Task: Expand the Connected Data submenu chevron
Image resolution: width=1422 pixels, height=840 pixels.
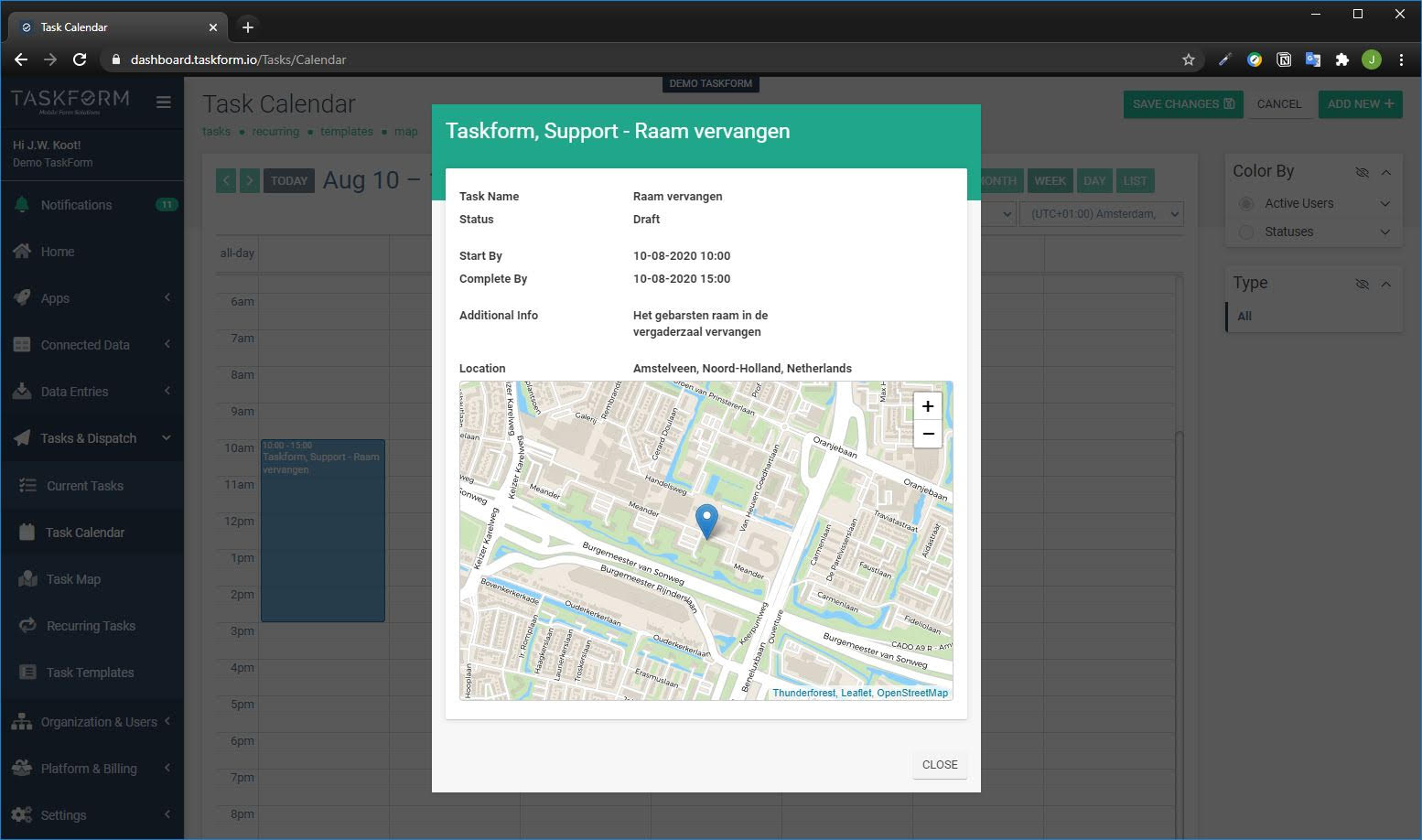Action: pos(167,344)
